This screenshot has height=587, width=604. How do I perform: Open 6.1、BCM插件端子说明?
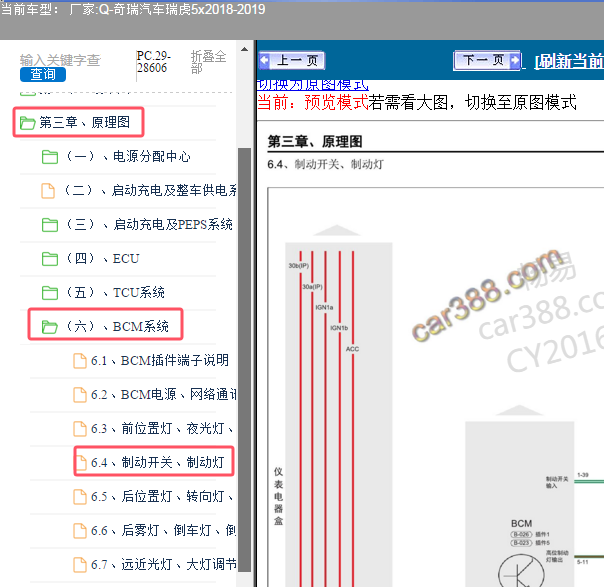tap(160, 361)
